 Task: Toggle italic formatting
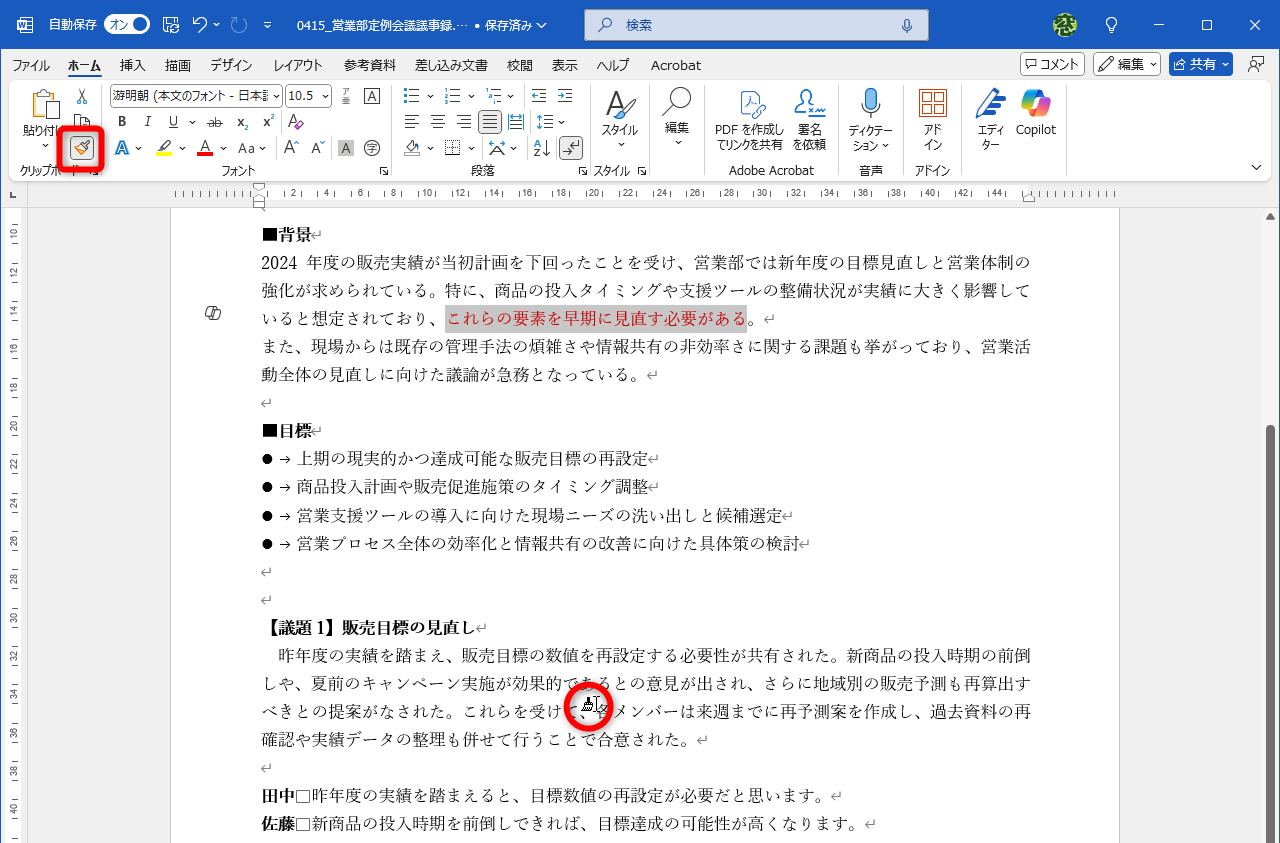[x=146, y=121]
